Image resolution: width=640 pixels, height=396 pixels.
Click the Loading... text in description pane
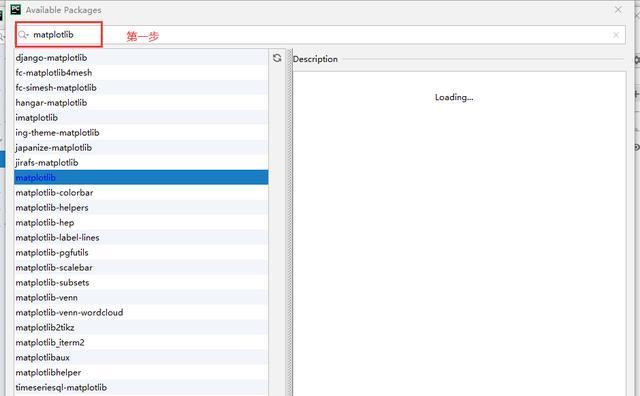pos(454,97)
